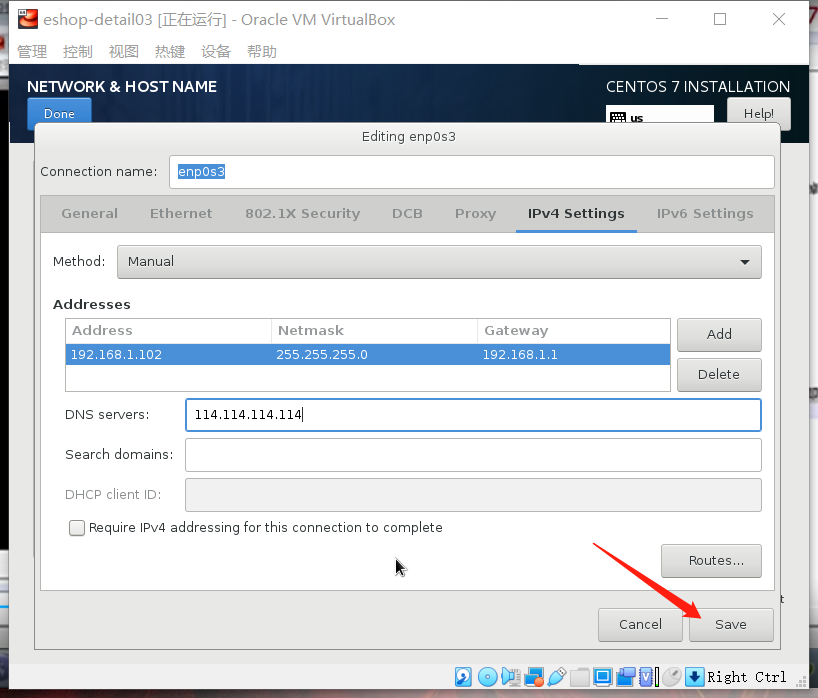Image resolution: width=818 pixels, height=698 pixels.
Task: Click the DNS servers field
Action: pos(473,415)
